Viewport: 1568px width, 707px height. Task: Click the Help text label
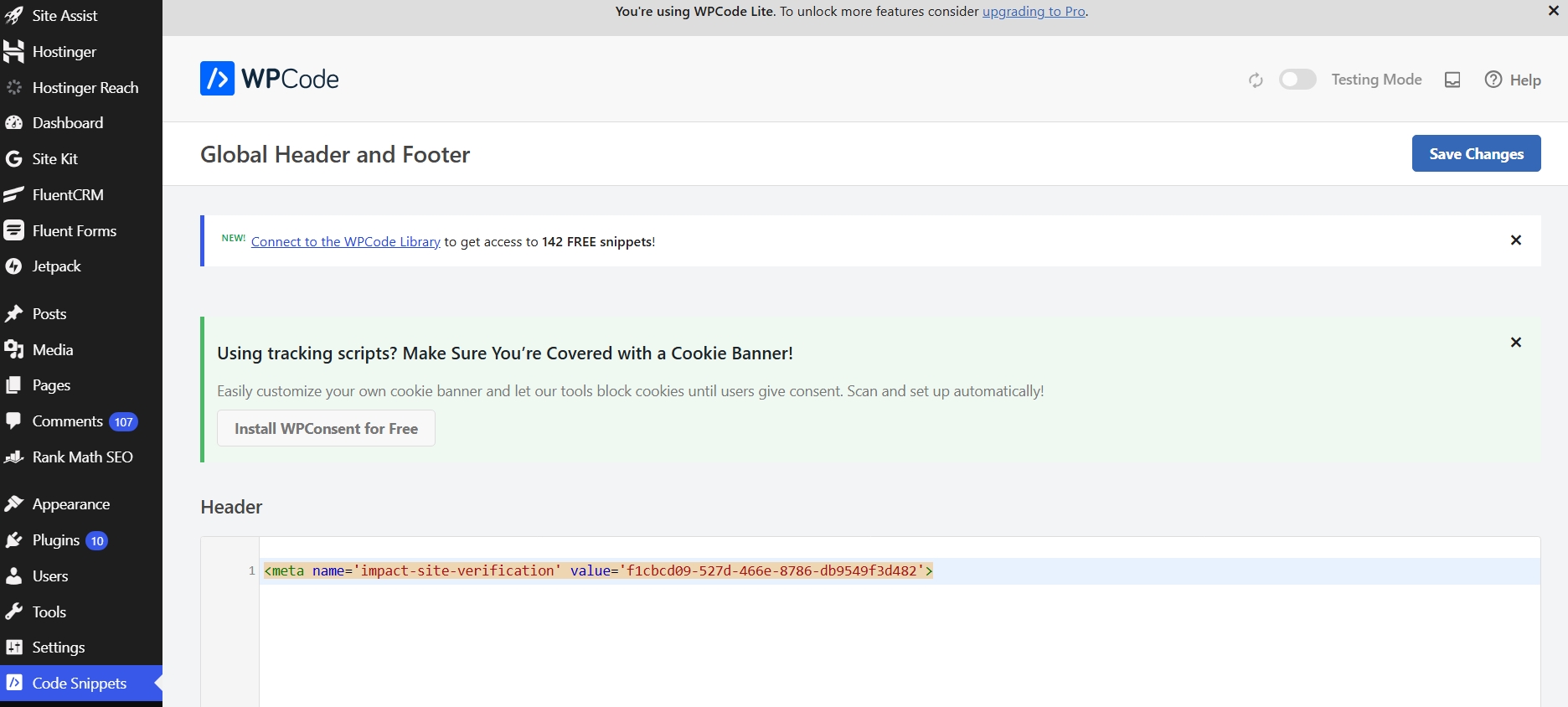click(1525, 80)
